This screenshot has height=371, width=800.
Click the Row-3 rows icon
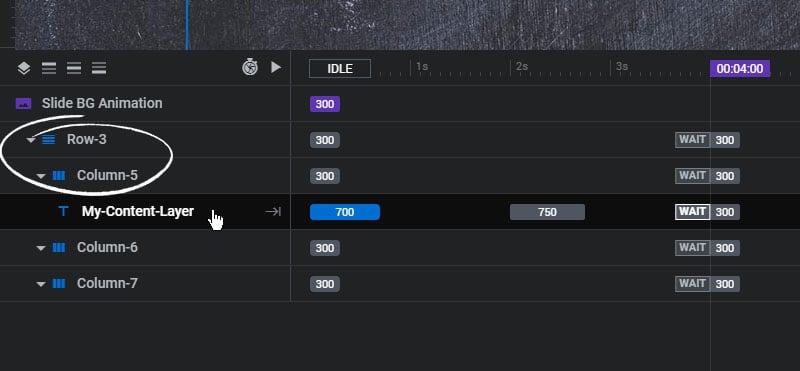point(48,139)
